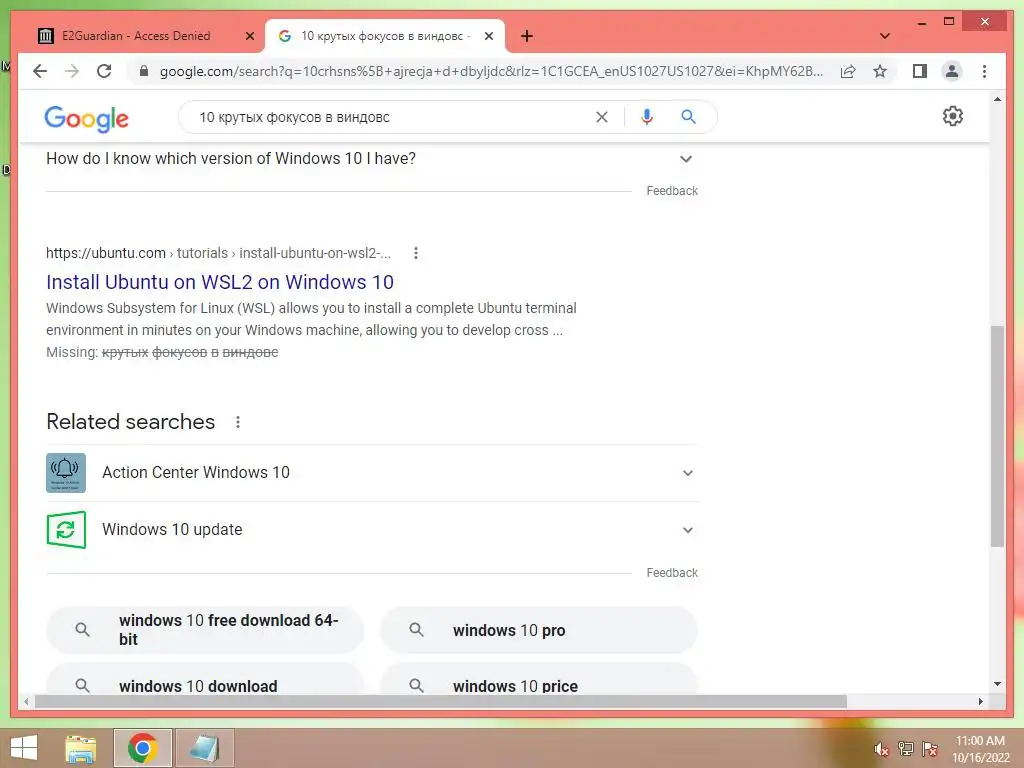The height and width of the screenshot is (768, 1024).
Task: Click the scroll up arrow
Action: click(997, 99)
